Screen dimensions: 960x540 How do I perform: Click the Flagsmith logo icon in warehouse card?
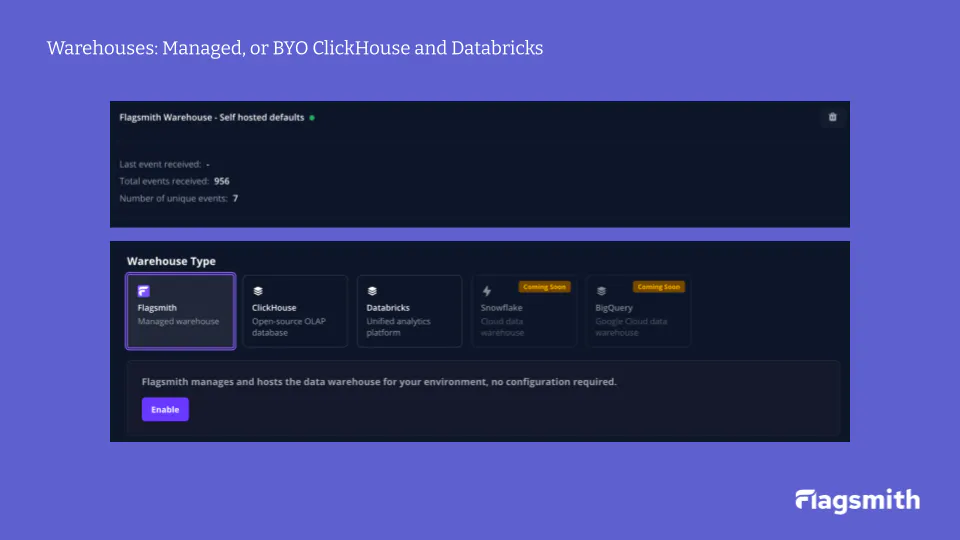[x=143, y=291]
